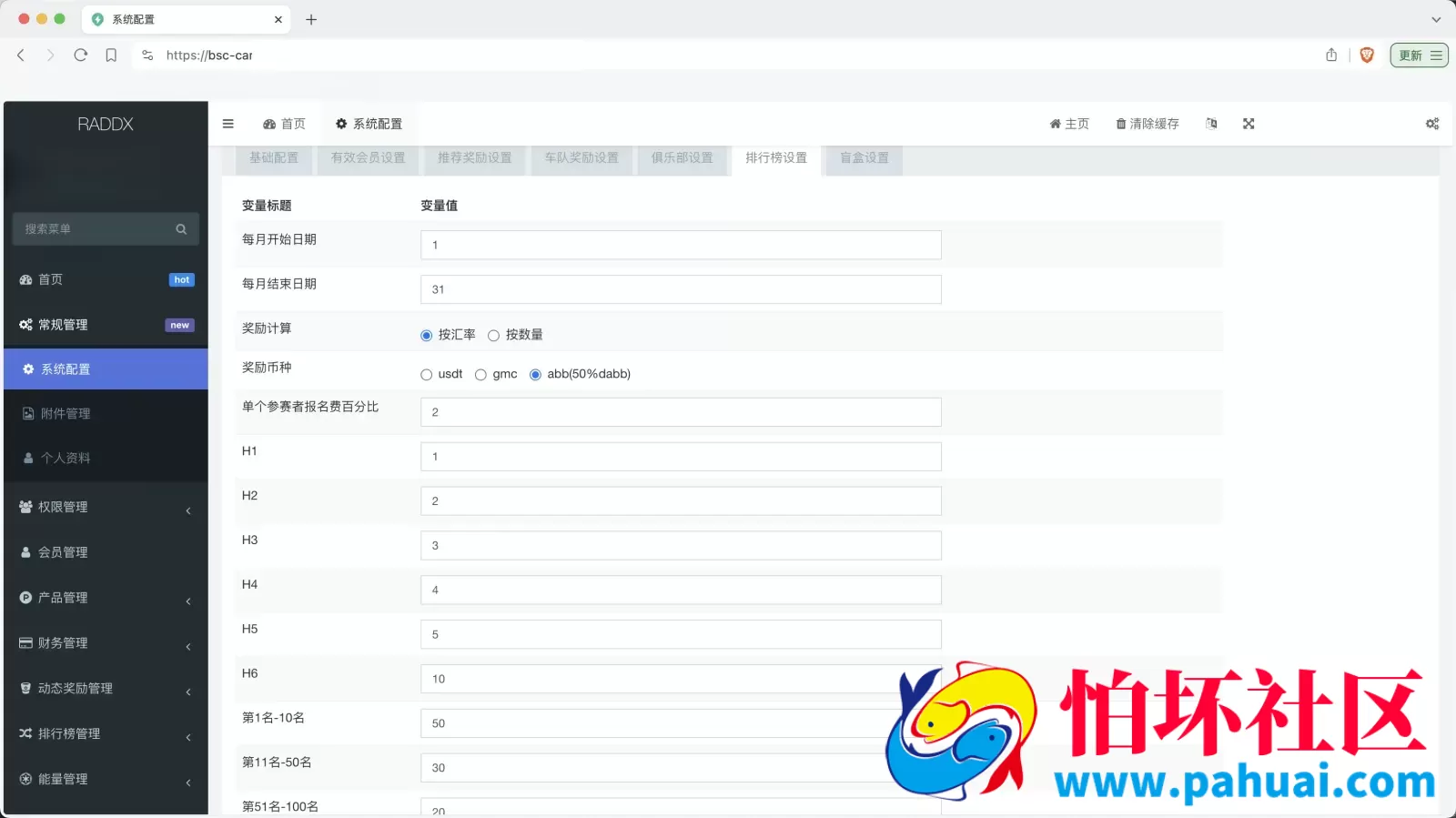
Task: Toggle the sidebar hamburger menu icon
Action: point(228,124)
